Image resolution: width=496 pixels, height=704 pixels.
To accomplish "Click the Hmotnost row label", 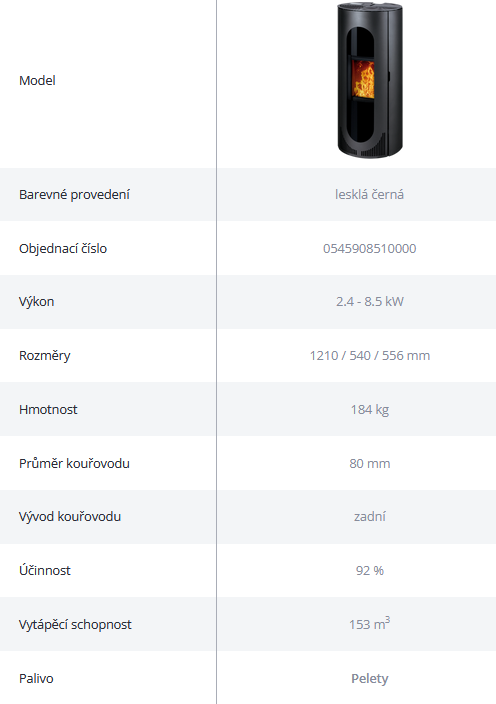I will tap(48, 409).
